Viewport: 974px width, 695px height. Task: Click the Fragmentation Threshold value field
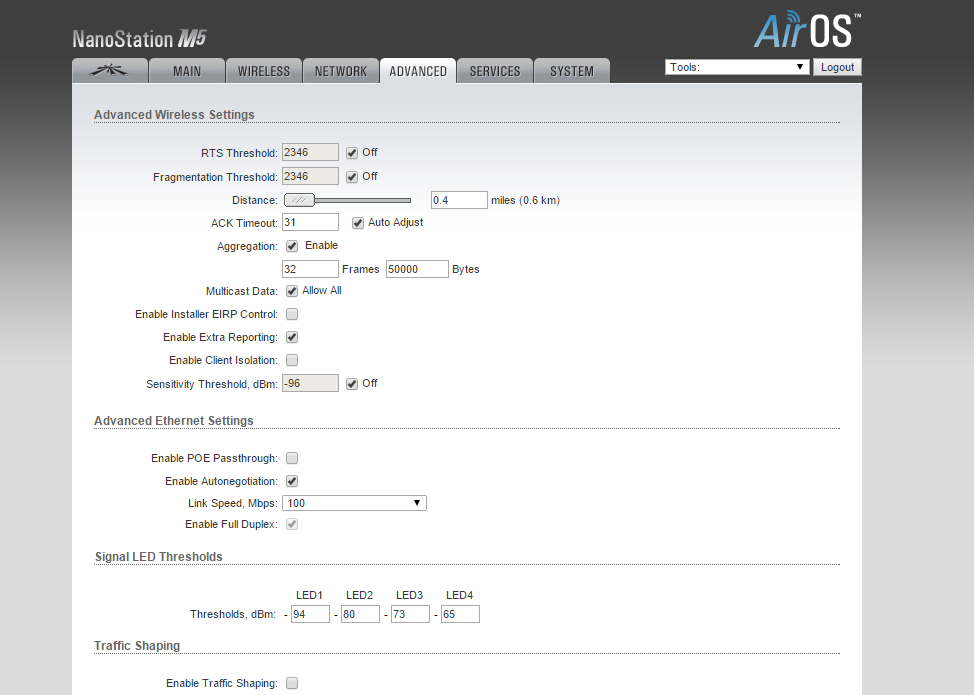[x=310, y=176]
